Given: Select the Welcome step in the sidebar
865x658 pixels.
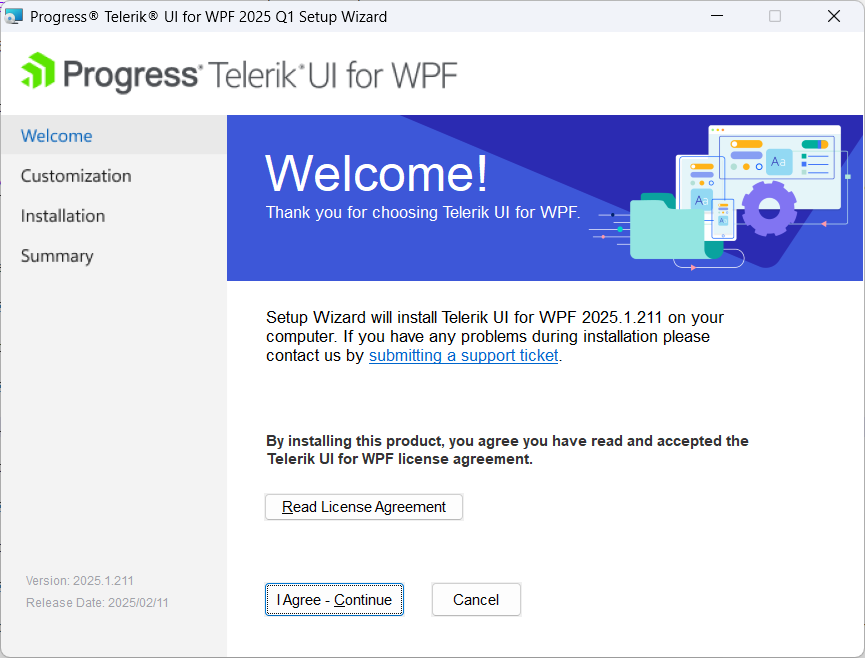Looking at the screenshot, I should tap(56, 135).
